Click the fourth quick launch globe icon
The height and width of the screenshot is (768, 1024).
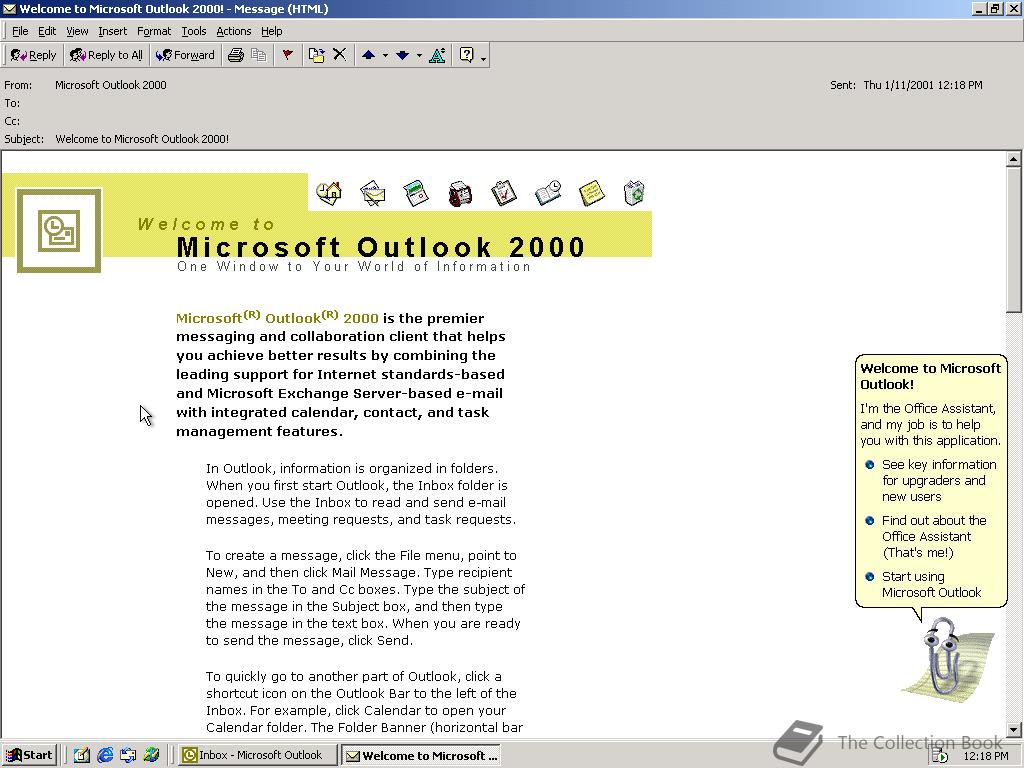tap(152, 756)
